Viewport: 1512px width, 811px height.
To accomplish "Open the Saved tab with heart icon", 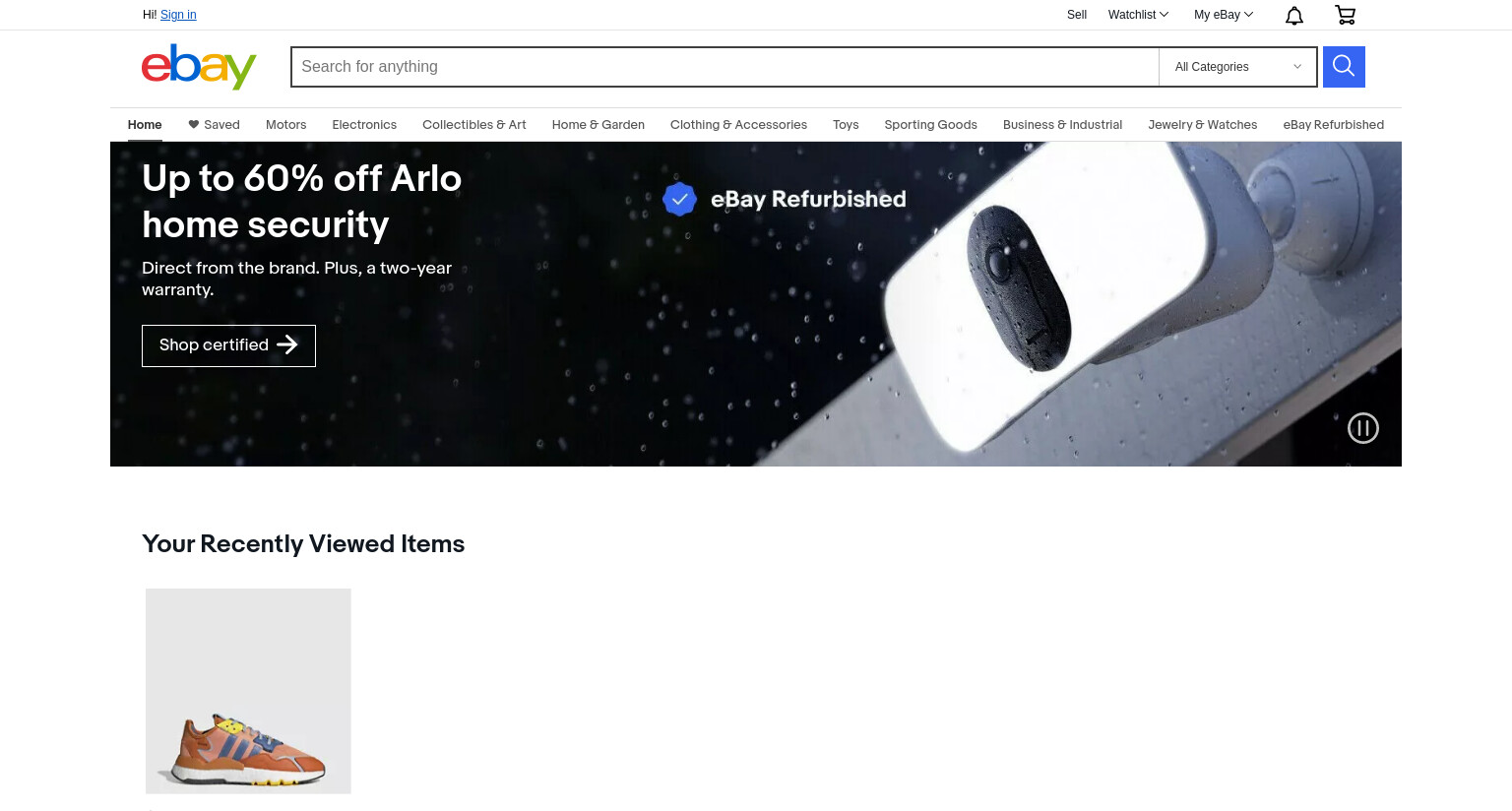I will coord(214,125).
